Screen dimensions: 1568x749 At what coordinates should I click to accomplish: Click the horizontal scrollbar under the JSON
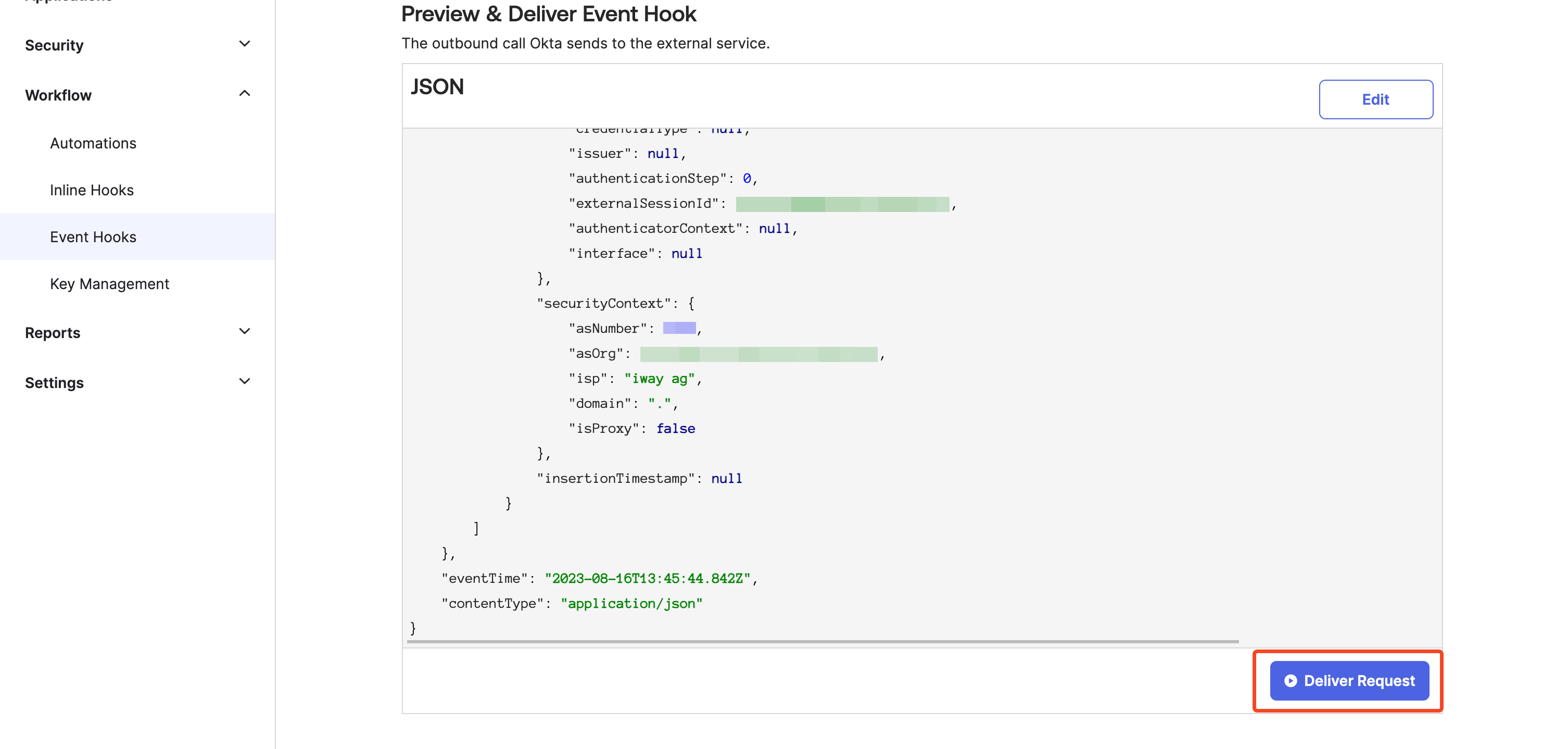tap(823, 641)
